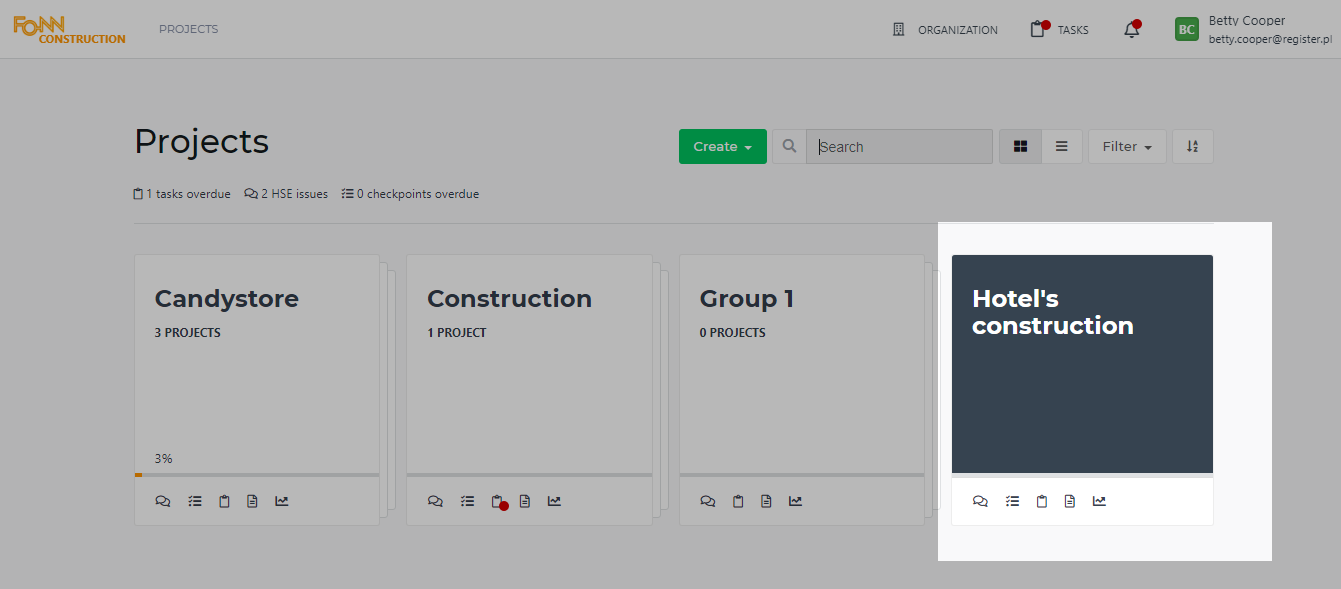
Task: Open documents icon on Construction card
Action: 525,501
